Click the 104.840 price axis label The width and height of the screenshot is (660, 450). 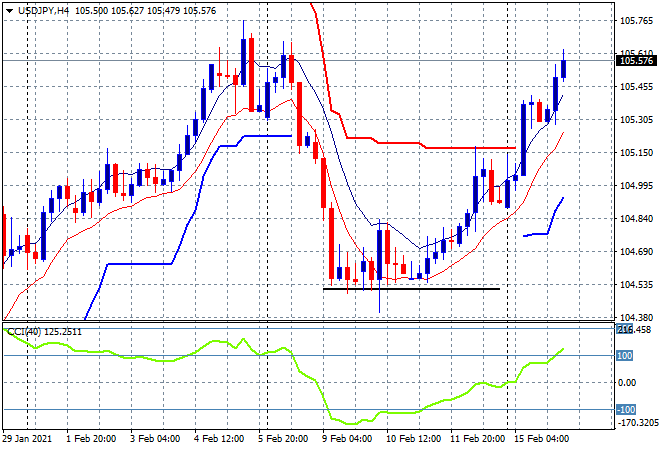coord(636,218)
